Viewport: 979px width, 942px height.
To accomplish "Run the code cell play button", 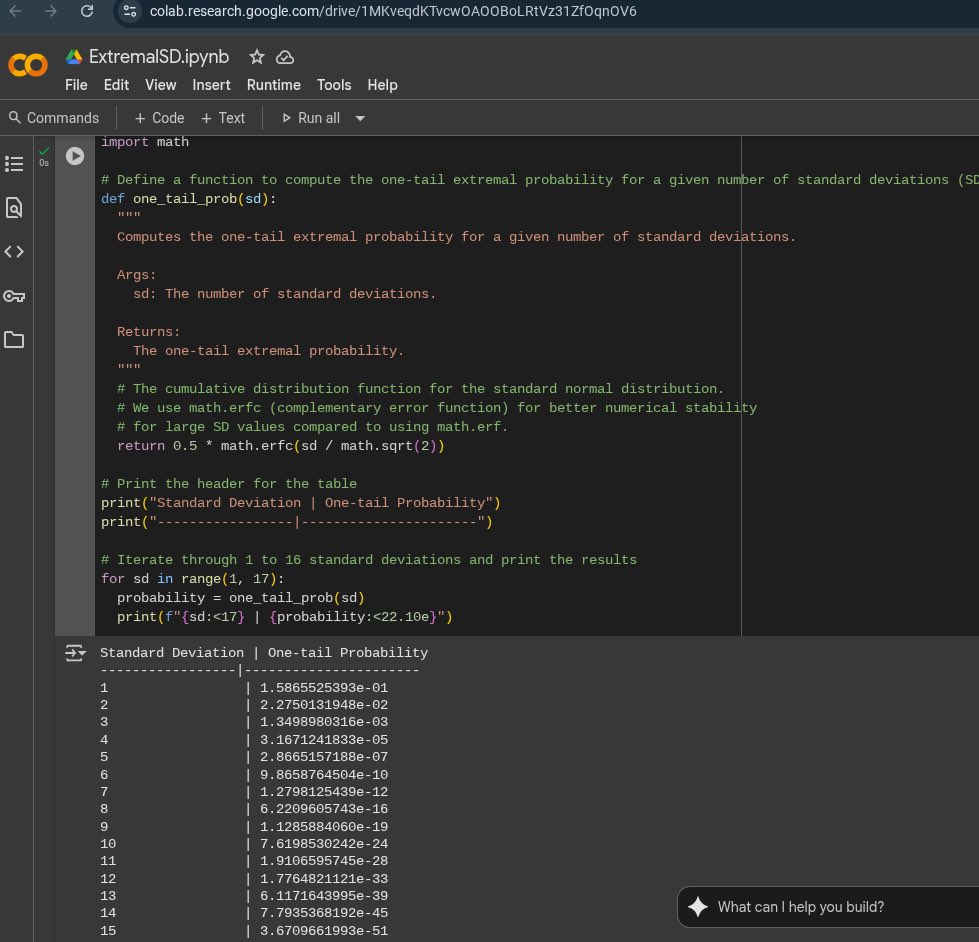I will (75, 155).
